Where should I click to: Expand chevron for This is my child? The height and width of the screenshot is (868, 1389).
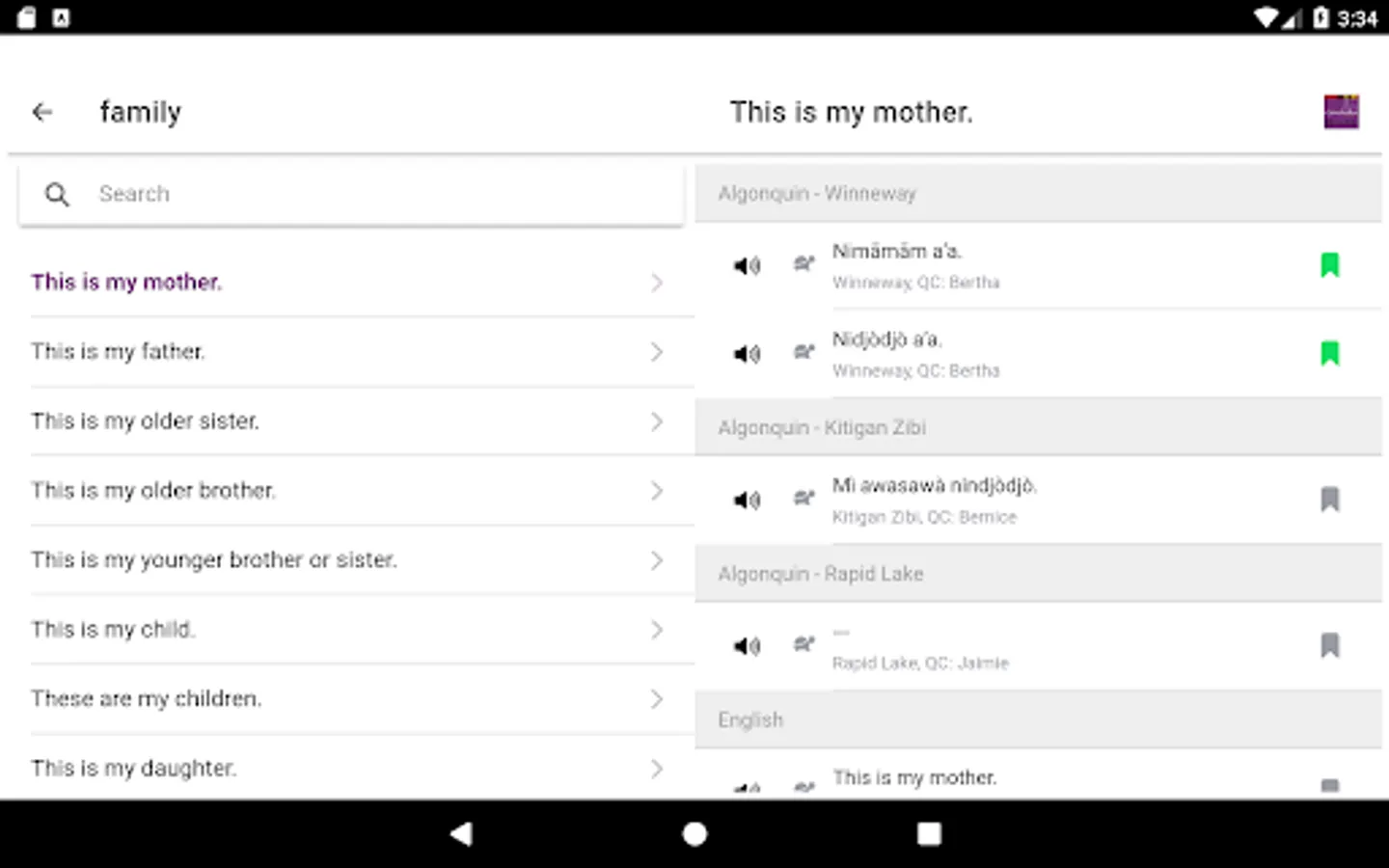657,630
